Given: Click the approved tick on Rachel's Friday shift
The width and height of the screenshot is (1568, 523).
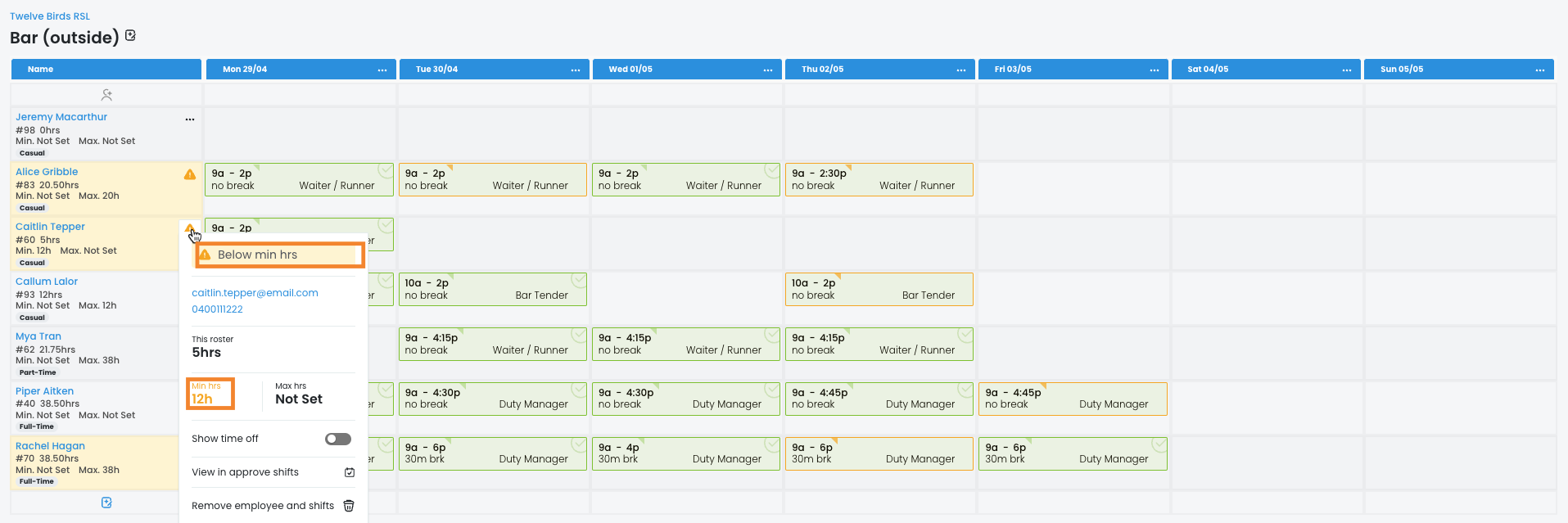Looking at the screenshot, I should coord(1159,444).
